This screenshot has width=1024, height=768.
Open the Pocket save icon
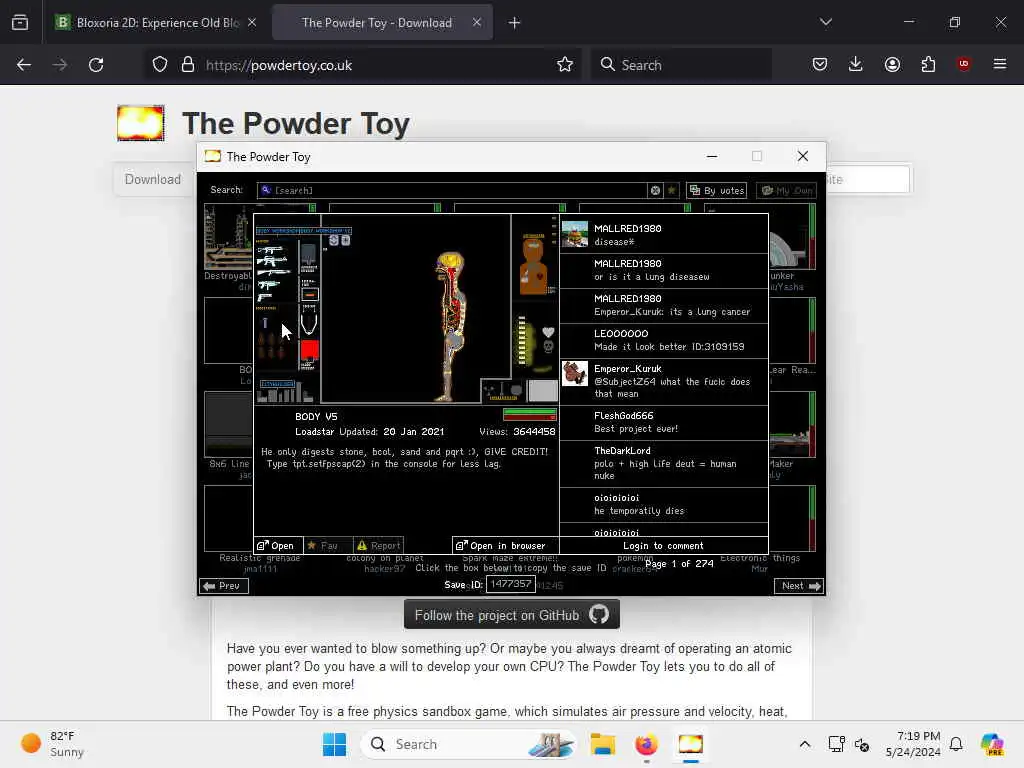pyautogui.click(x=820, y=64)
